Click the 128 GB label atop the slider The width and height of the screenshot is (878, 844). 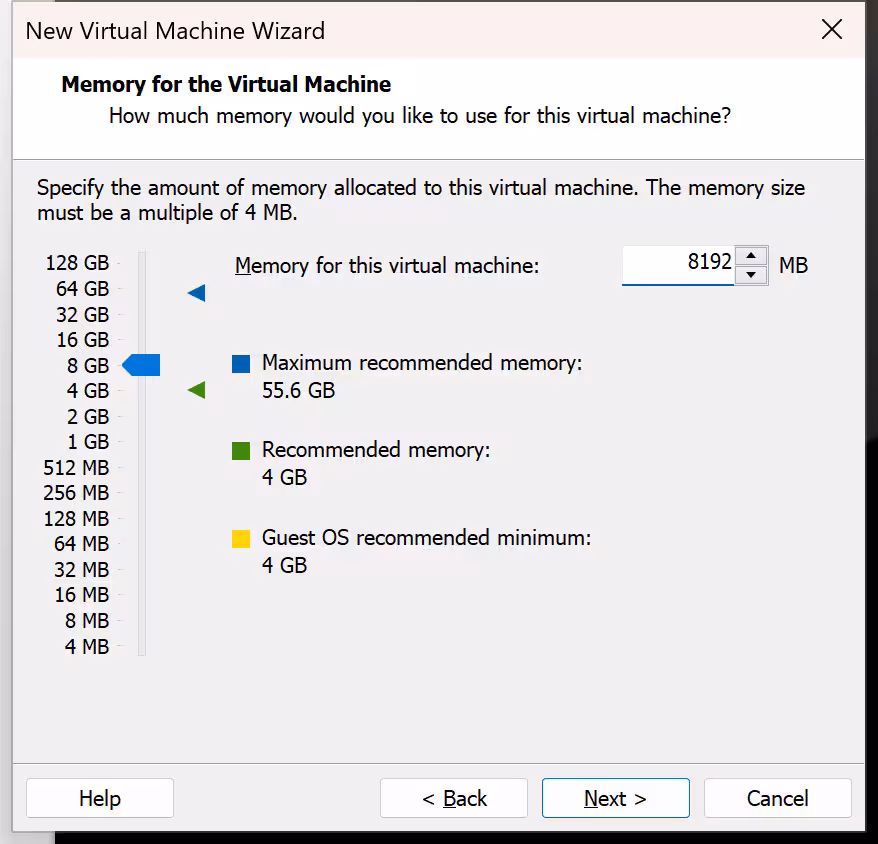(x=77, y=263)
